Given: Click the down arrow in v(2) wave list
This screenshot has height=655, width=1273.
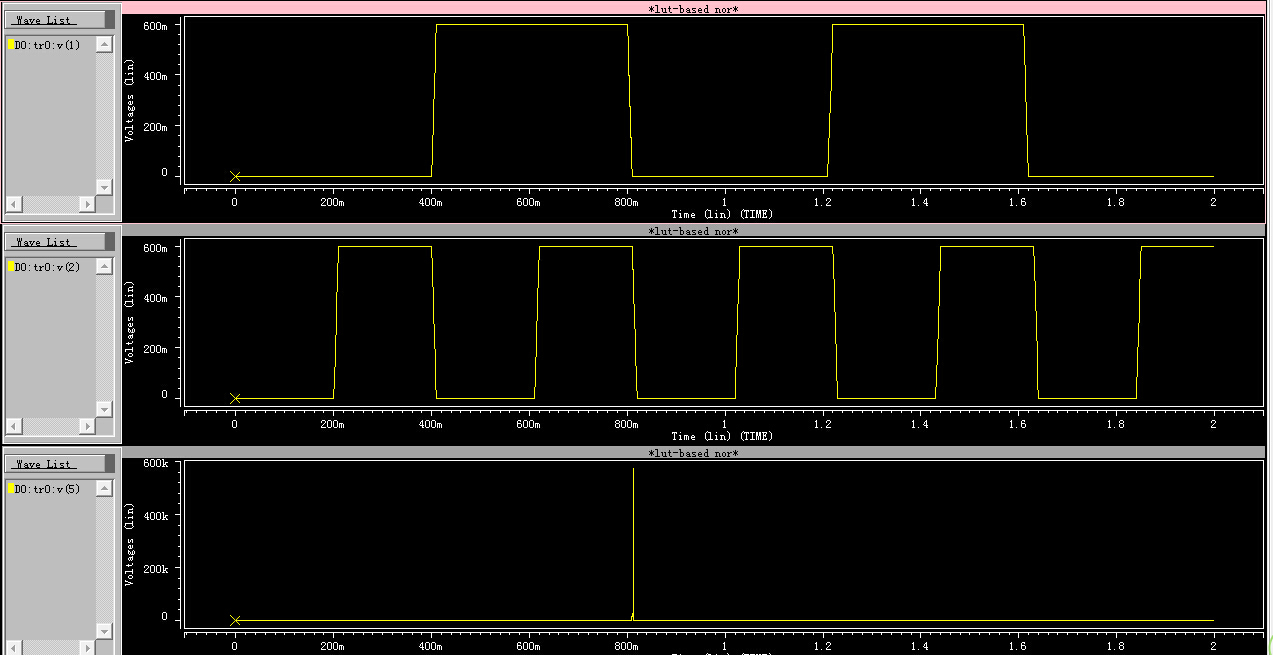Looking at the screenshot, I should point(104,409).
